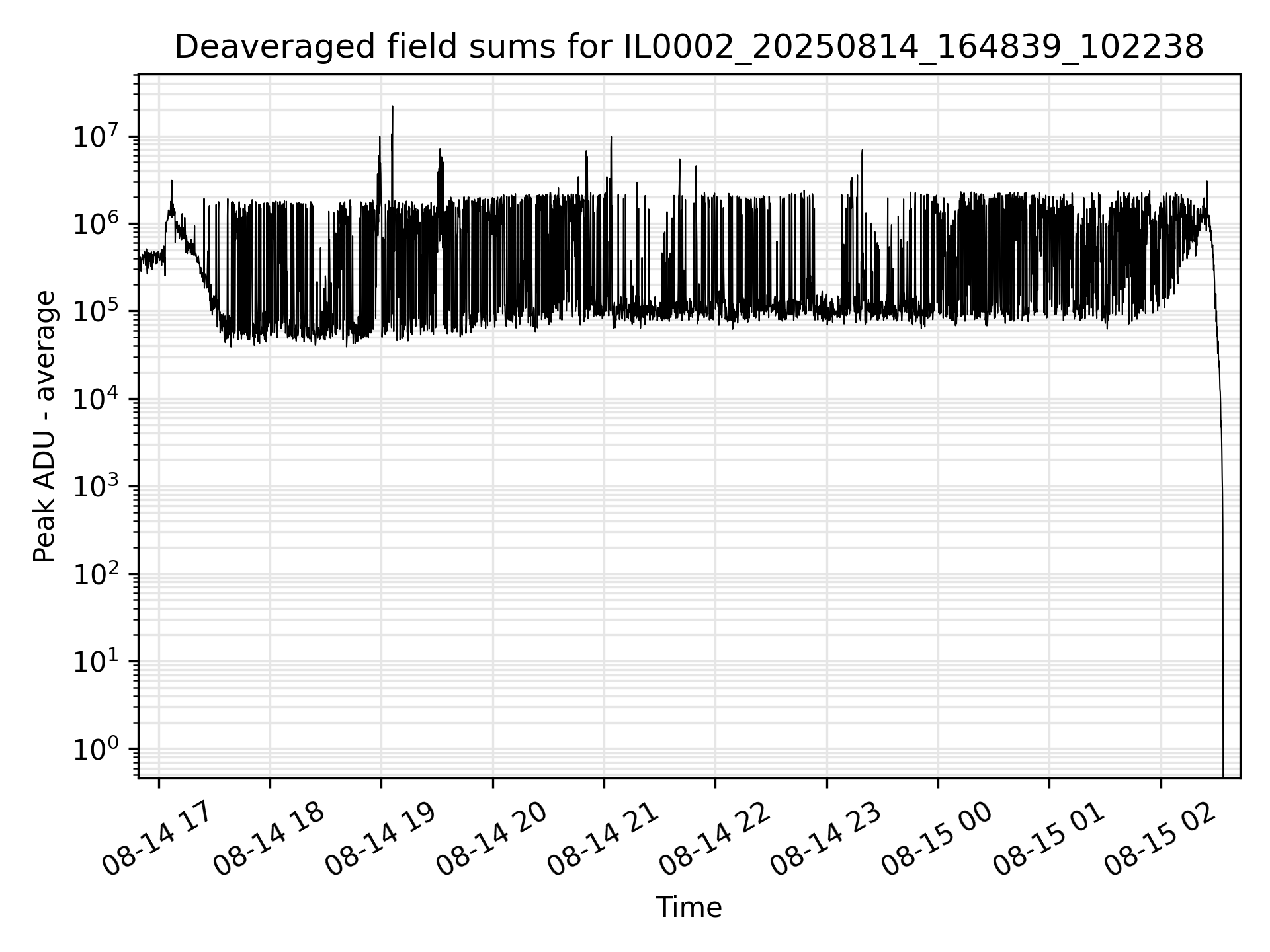Click the tallest spike peak just after 19:00

coord(392,107)
